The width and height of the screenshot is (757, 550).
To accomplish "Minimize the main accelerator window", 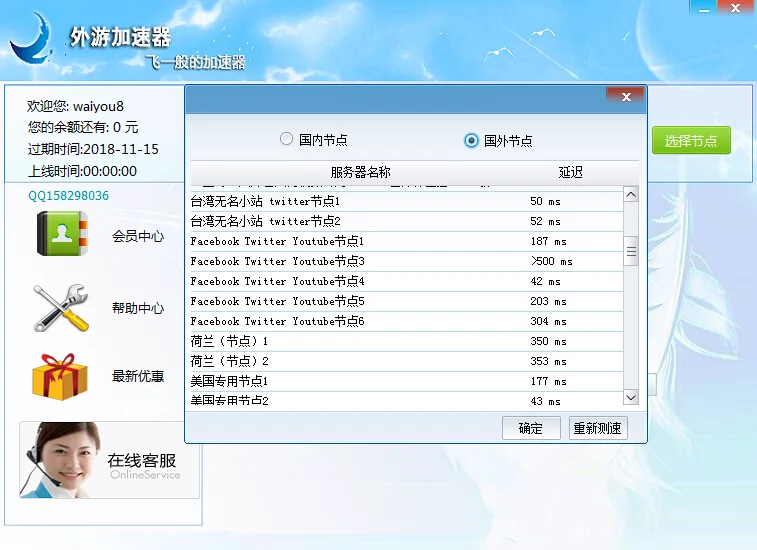I will 705,8.
